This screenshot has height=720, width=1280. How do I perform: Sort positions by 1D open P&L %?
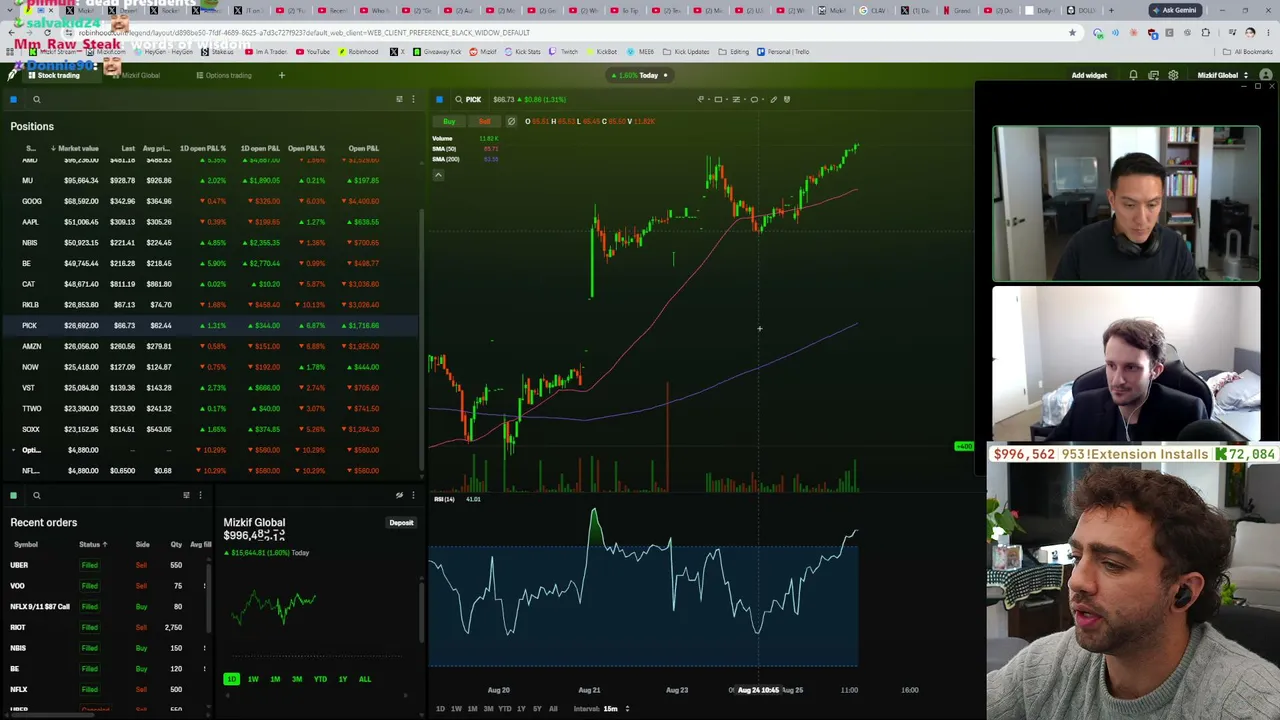click(x=203, y=148)
